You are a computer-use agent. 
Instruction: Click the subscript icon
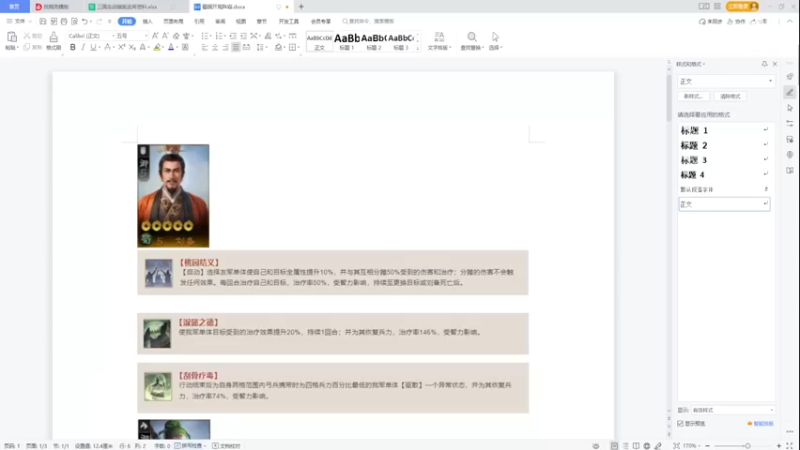coord(132,47)
